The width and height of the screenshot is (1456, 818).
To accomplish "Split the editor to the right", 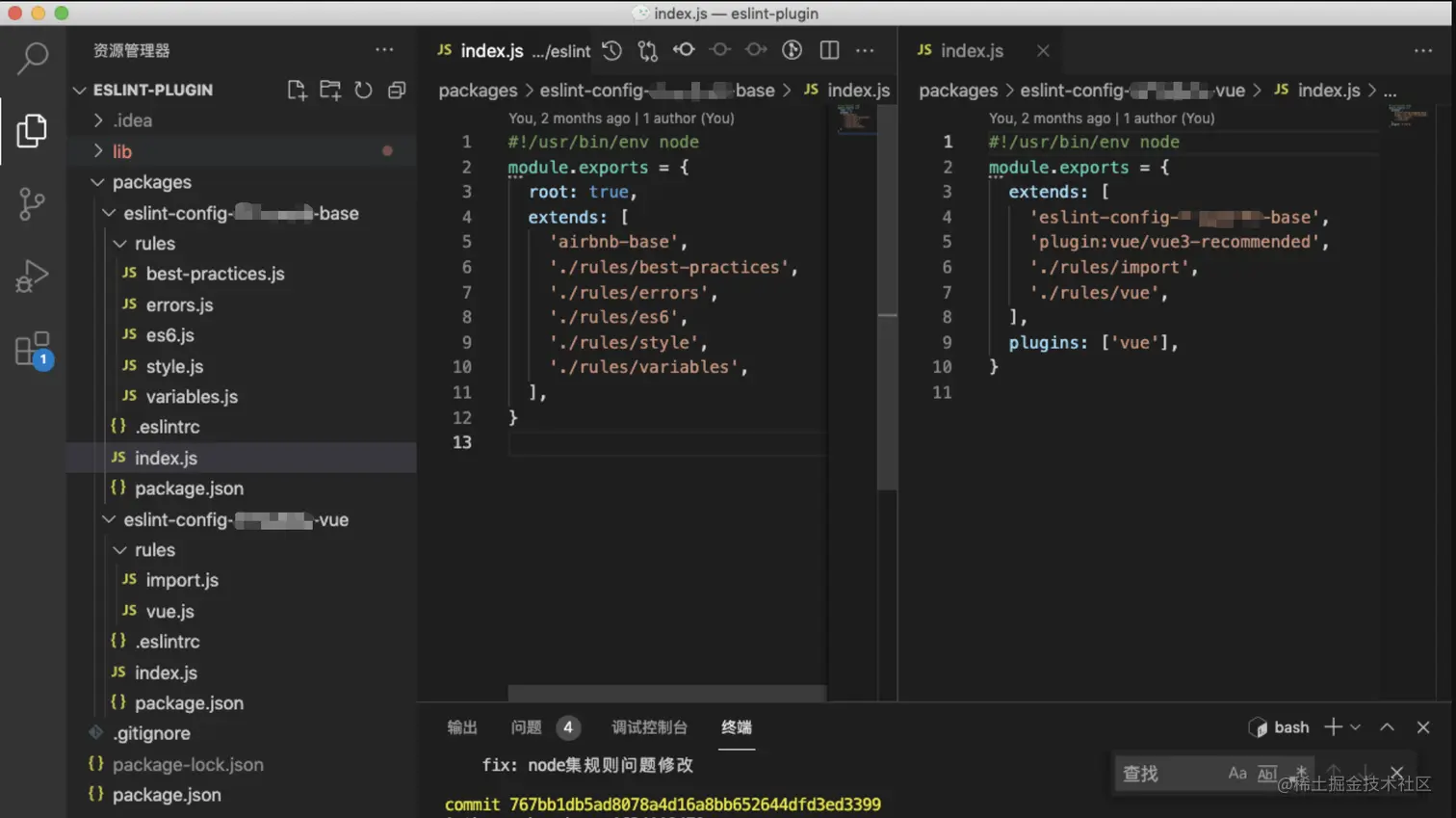I will coord(829,50).
